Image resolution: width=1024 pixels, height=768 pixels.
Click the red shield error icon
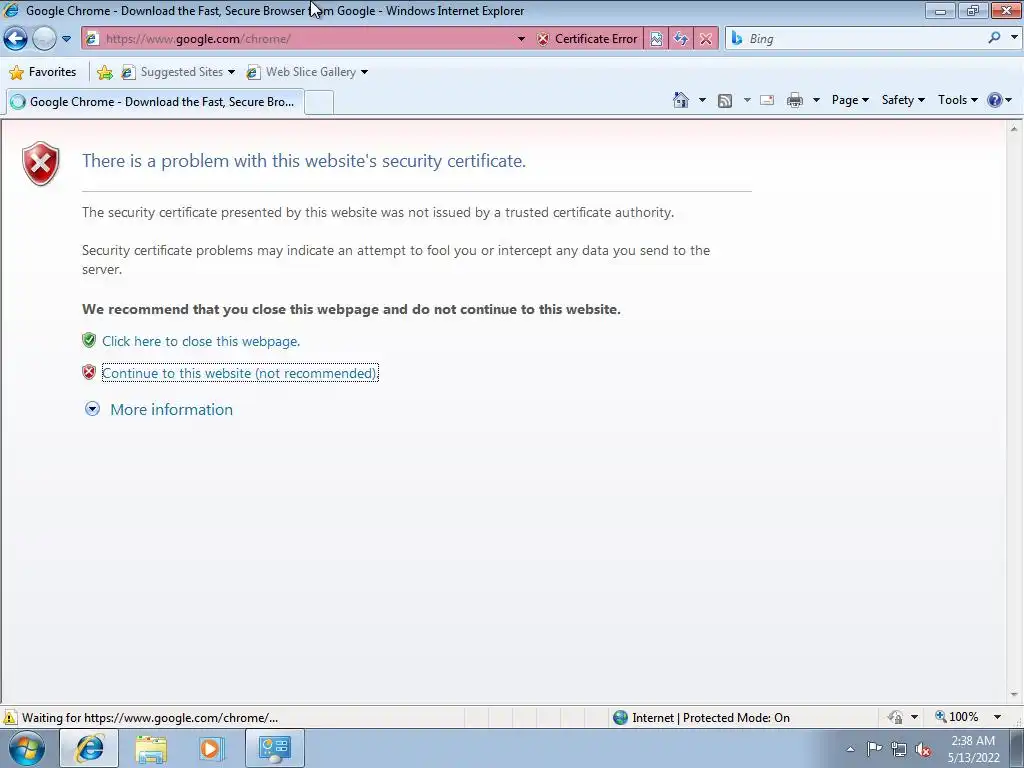point(40,163)
